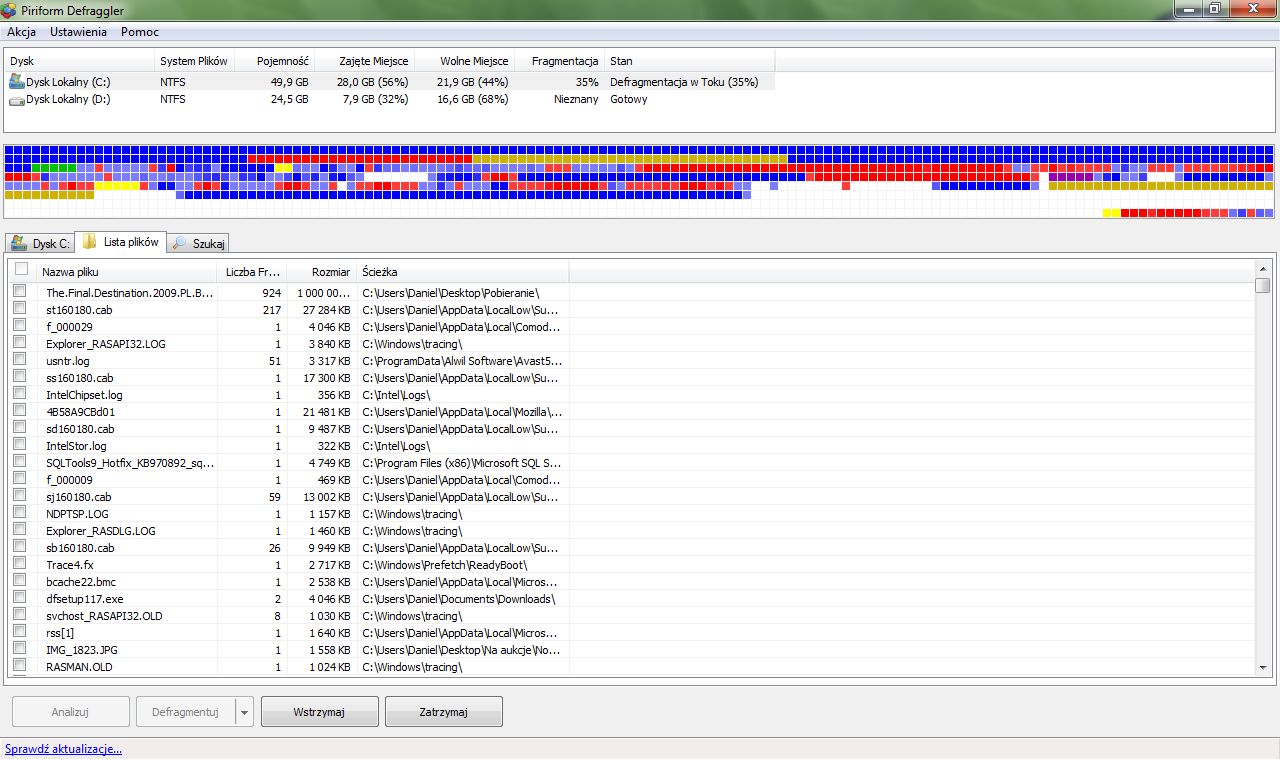Click folder icon on Lista plików tab
The width and height of the screenshot is (1280, 760).
89,242
